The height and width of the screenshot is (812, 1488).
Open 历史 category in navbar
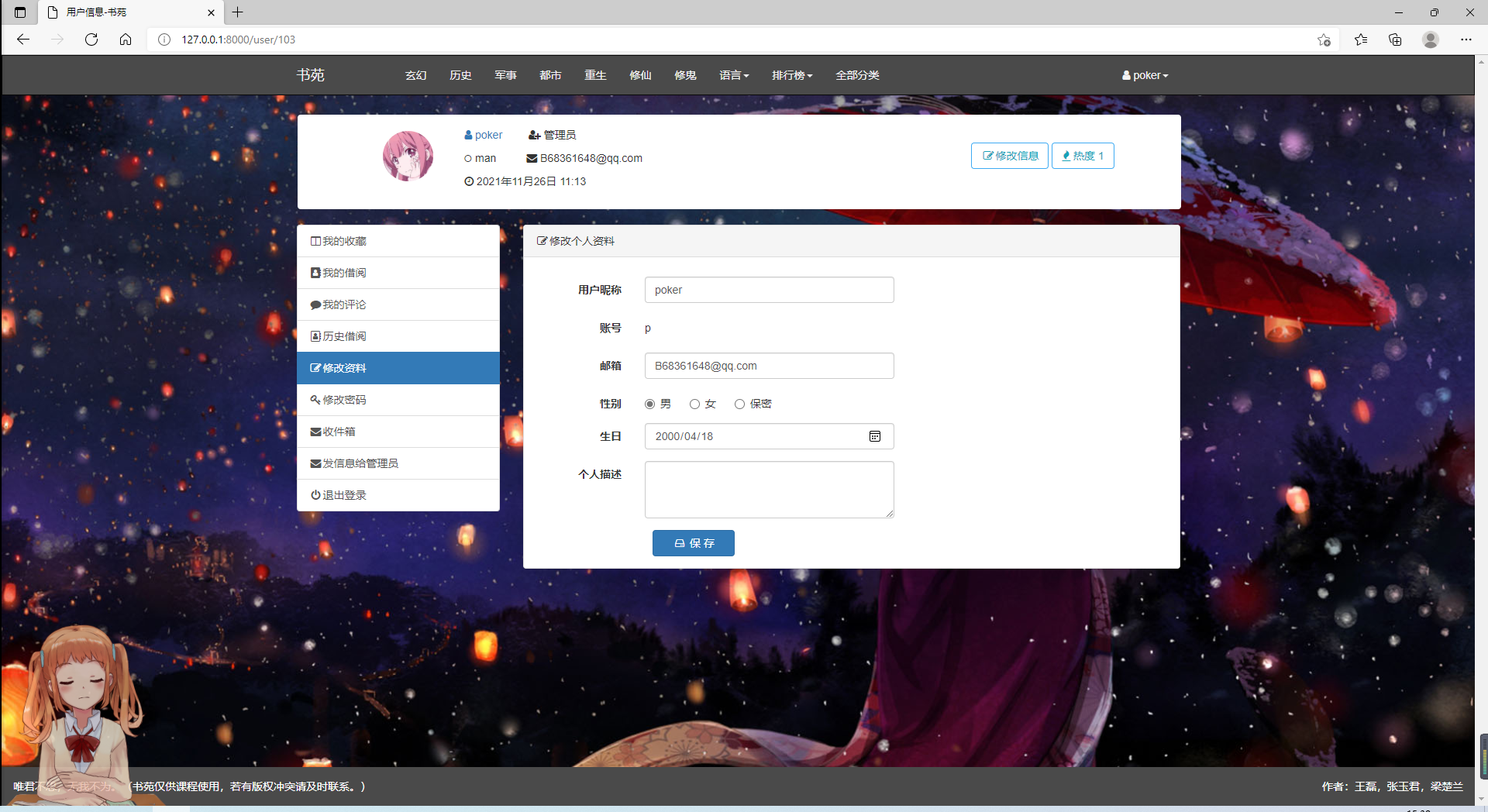pyautogui.click(x=460, y=75)
